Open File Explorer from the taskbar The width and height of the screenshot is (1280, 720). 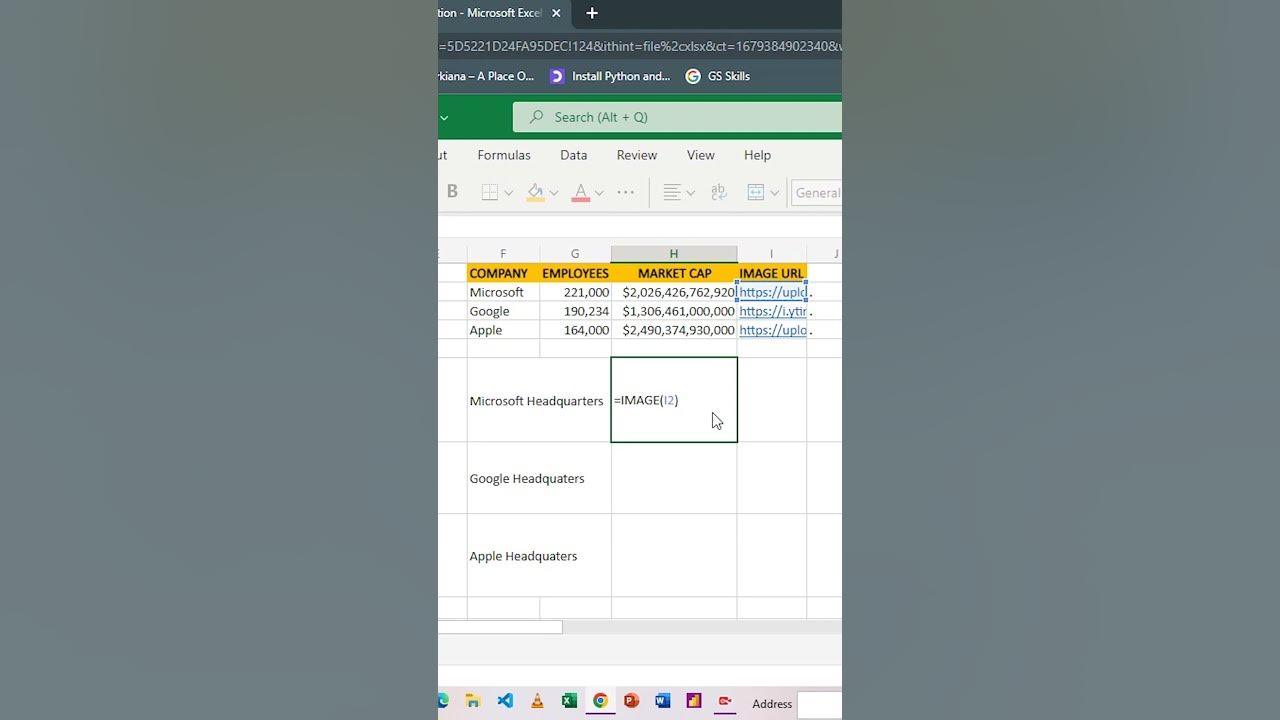coord(473,701)
